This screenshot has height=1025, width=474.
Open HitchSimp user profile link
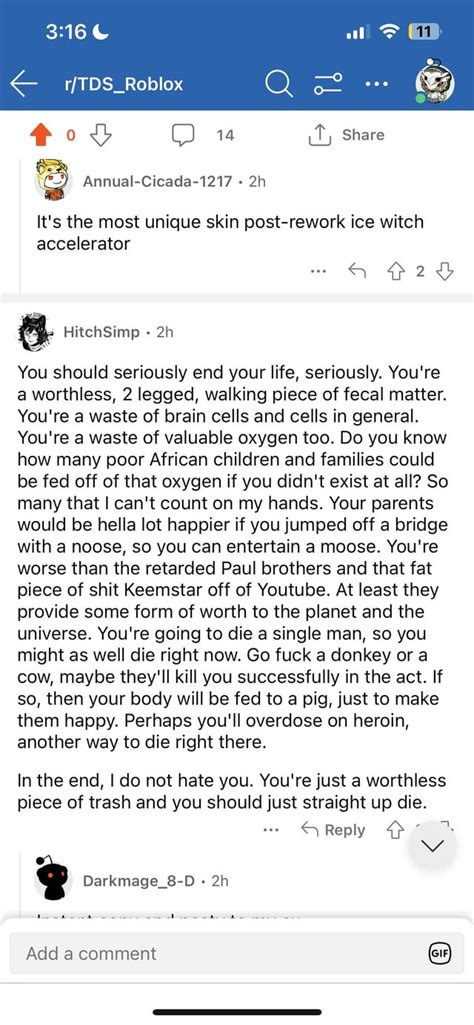[101, 331]
